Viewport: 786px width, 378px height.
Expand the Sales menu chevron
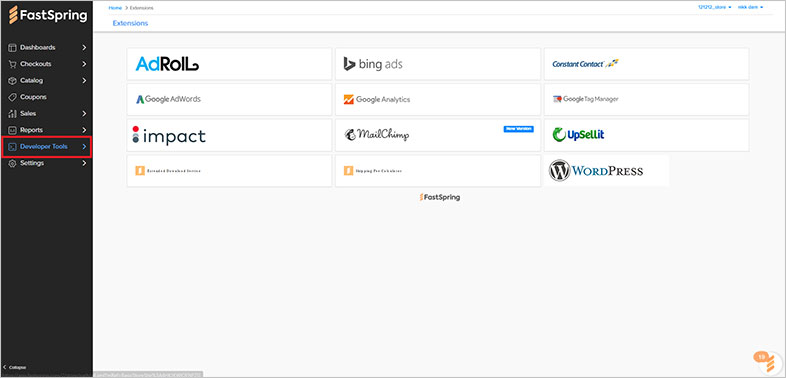pyautogui.click(x=84, y=114)
